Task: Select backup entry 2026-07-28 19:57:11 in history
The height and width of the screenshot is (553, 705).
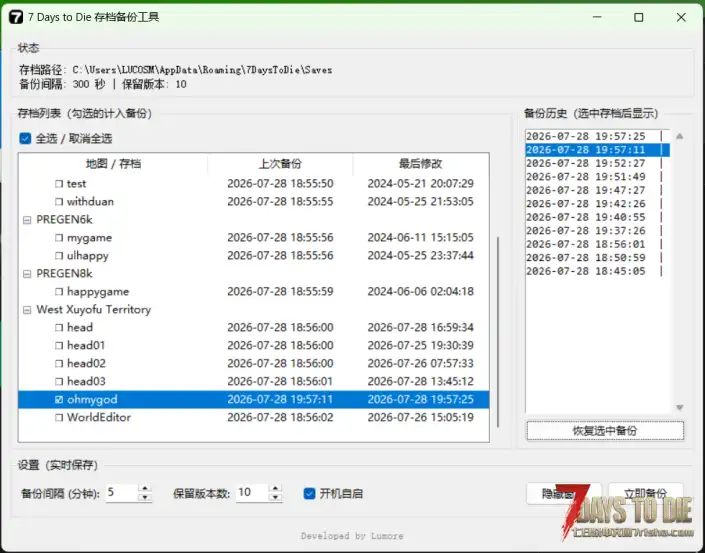Action: pyautogui.click(x=598, y=150)
